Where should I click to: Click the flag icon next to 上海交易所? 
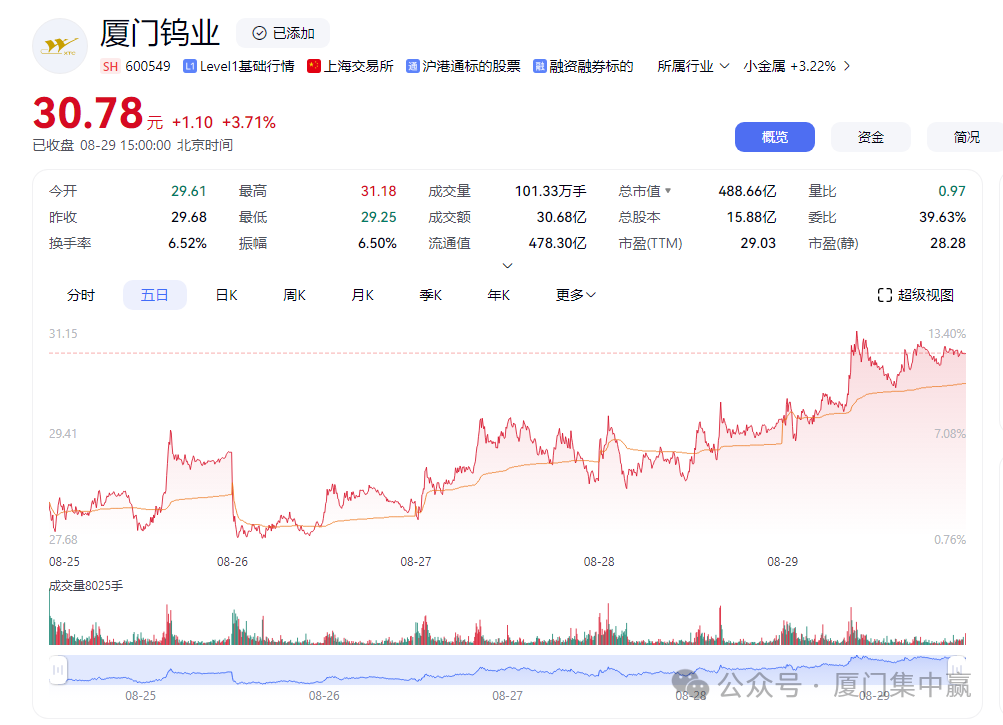click(x=310, y=66)
